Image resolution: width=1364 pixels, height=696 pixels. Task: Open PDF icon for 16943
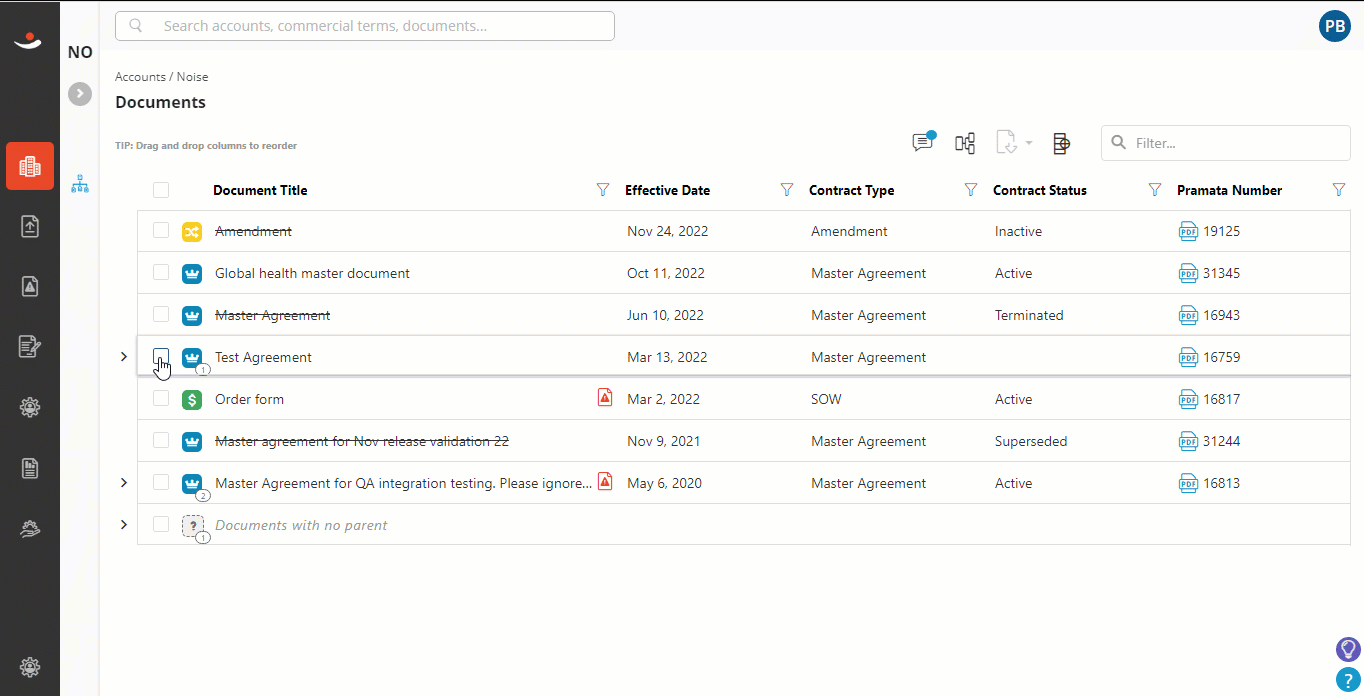click(1188, 315)
